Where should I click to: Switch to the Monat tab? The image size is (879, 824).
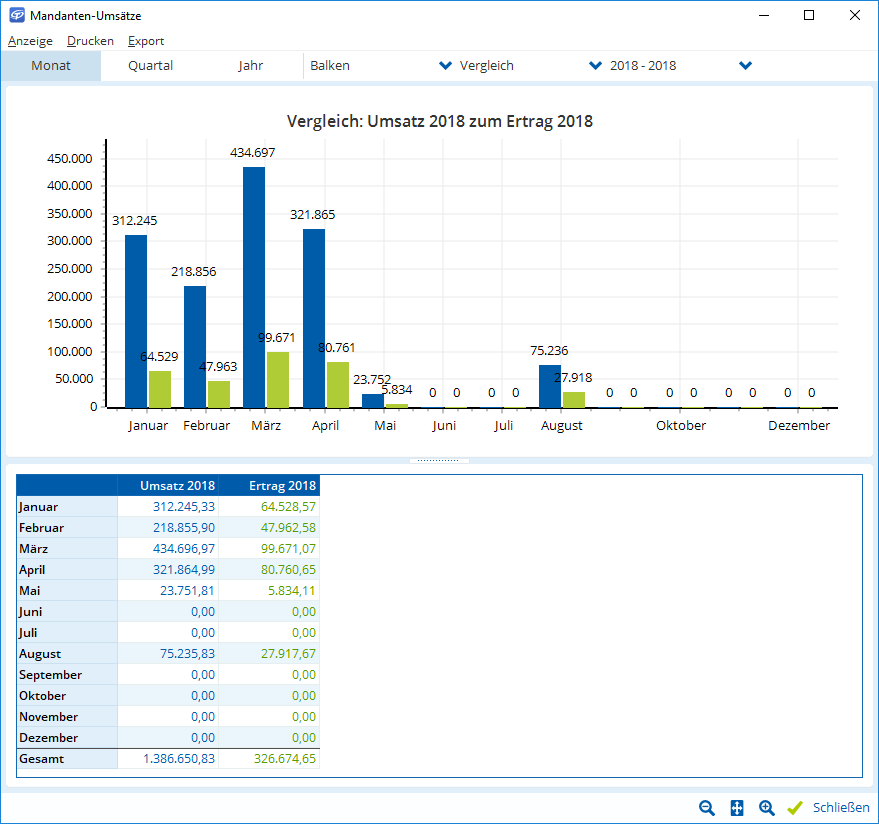[51, 66]
